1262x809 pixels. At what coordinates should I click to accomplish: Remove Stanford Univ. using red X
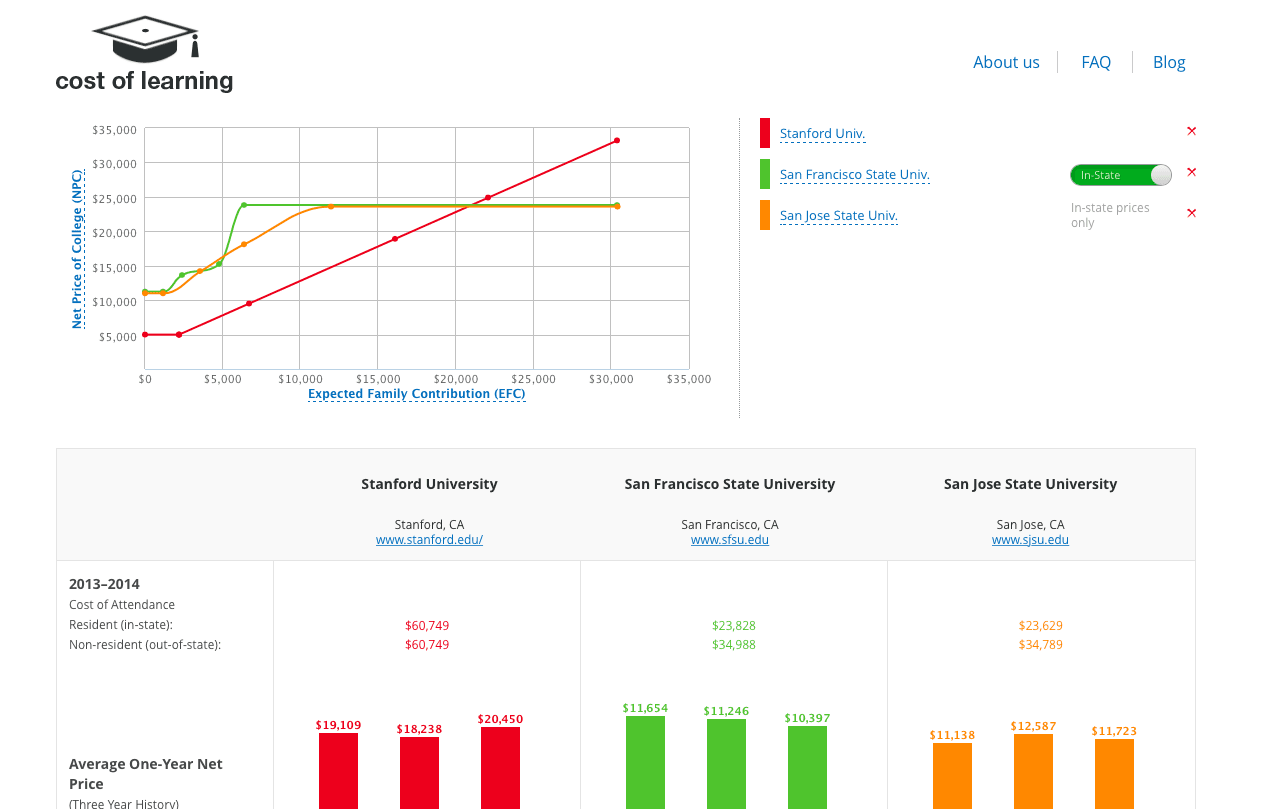(1191, 131)
